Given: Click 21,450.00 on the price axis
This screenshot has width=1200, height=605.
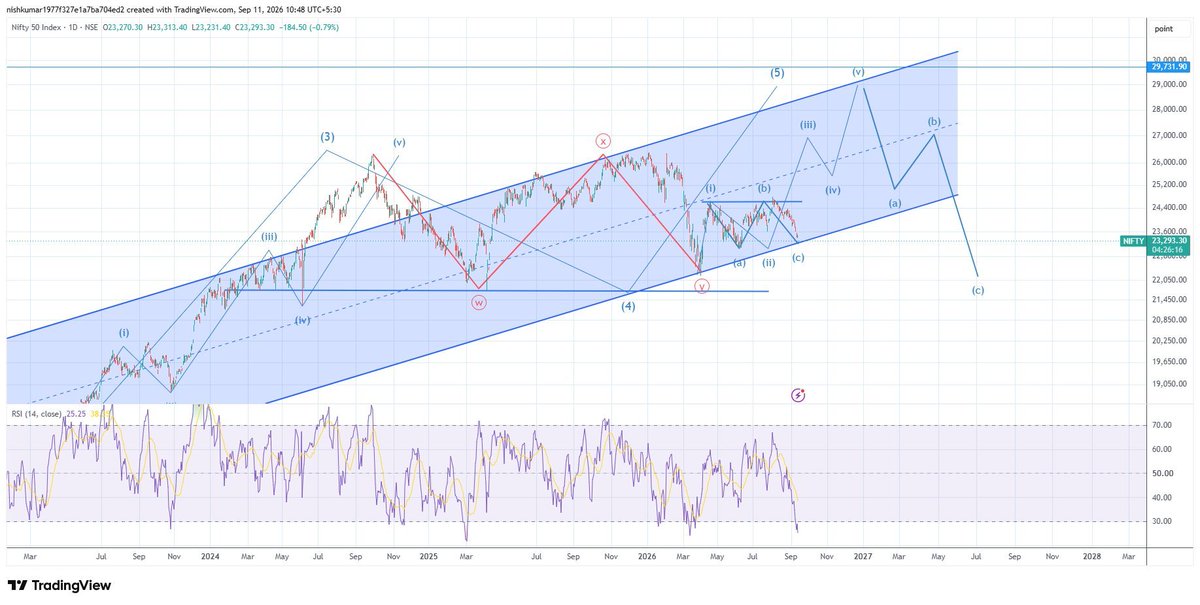Looking at the screenshot, I should coord(1170,299).
